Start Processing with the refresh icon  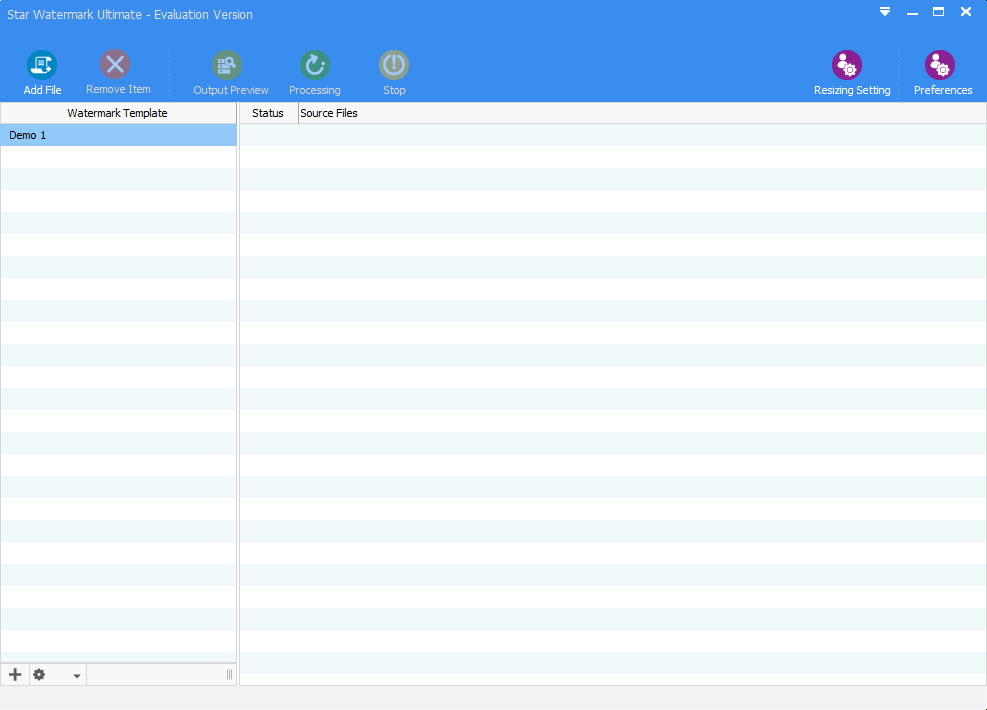315,65
